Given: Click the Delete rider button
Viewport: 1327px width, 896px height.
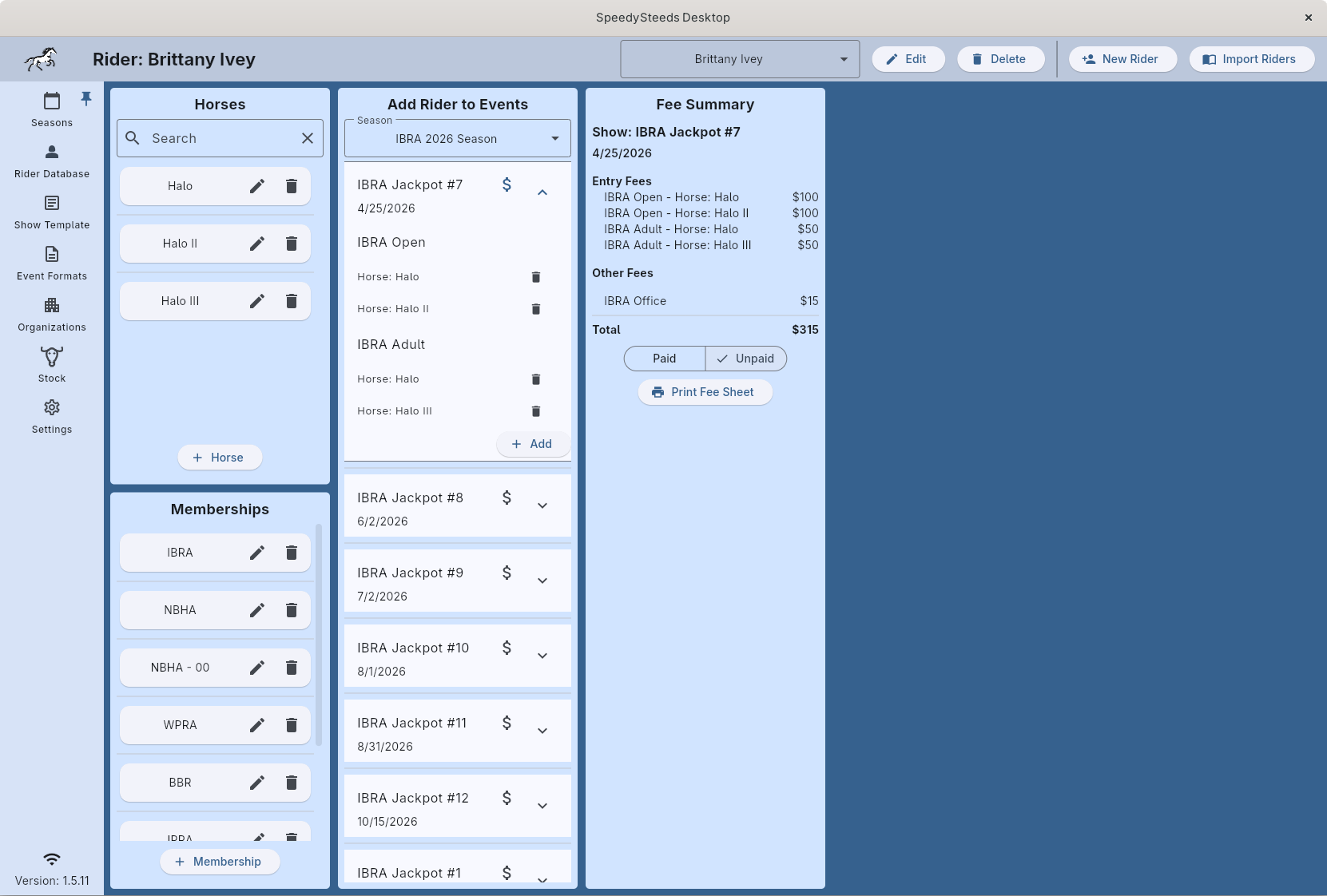Looking at the screenshot, I should [1001, 59].
